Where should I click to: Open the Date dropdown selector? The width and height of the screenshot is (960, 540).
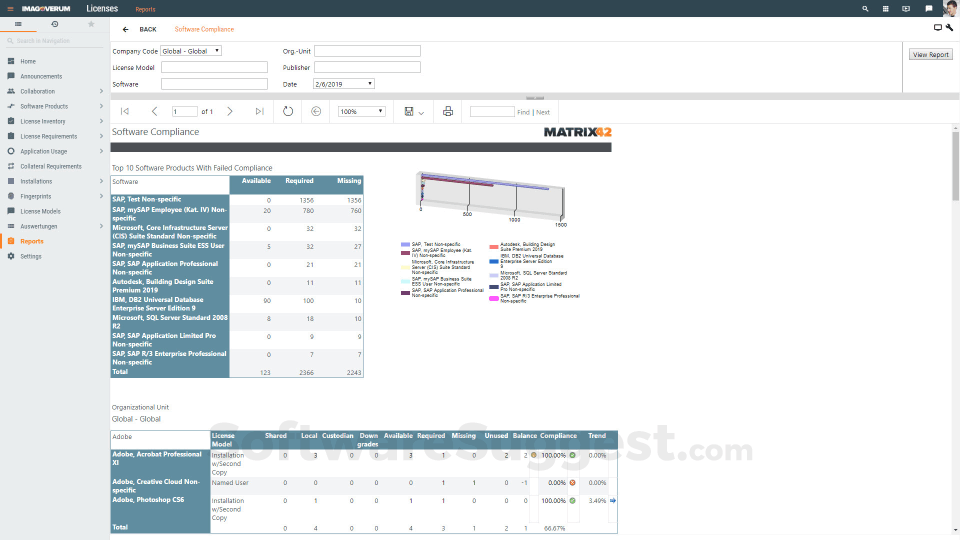343,84
